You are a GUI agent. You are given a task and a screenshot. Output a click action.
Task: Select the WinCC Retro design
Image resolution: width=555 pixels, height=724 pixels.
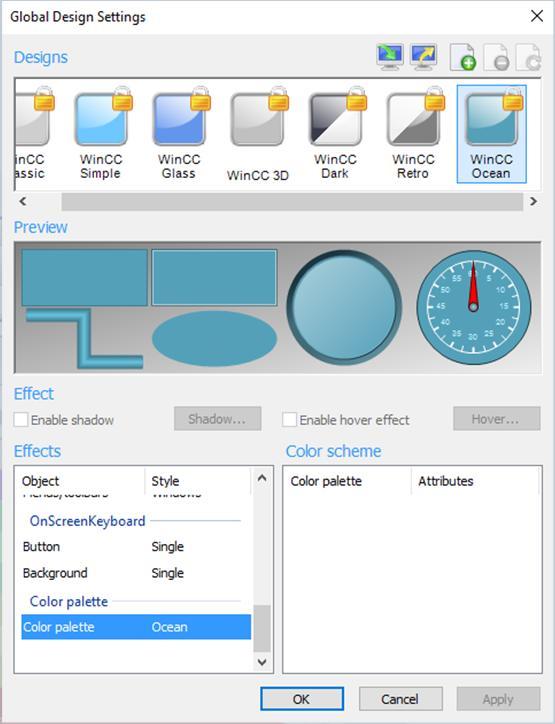click(413, 134)
